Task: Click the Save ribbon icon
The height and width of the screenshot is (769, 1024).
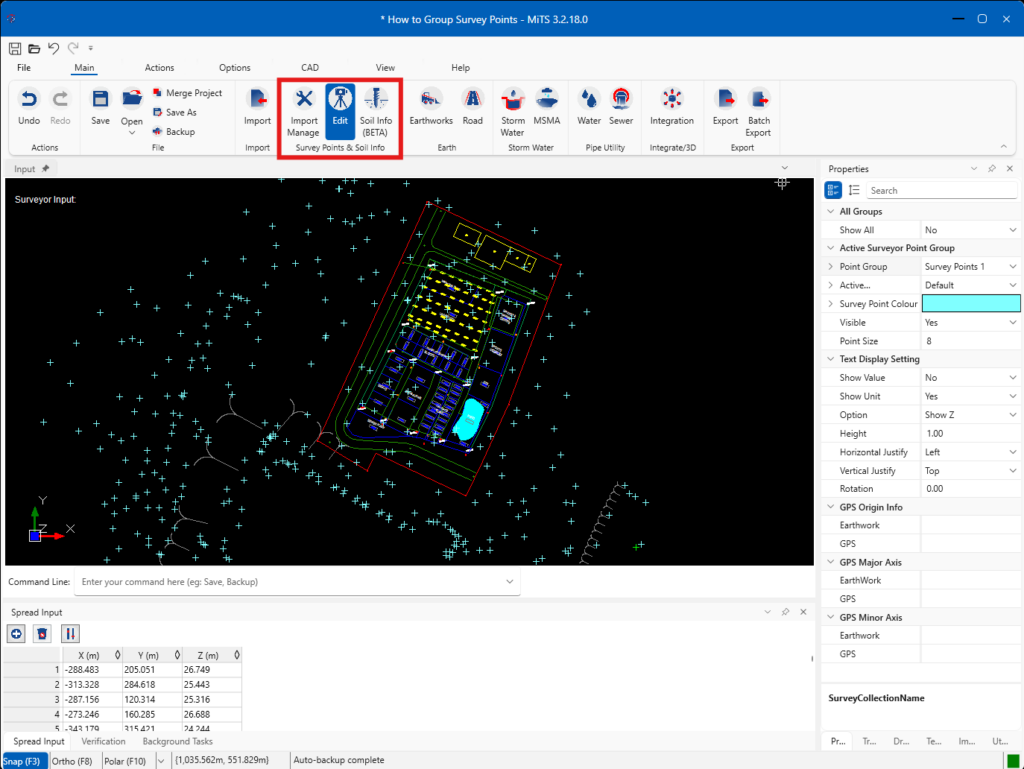Action: 100,107
